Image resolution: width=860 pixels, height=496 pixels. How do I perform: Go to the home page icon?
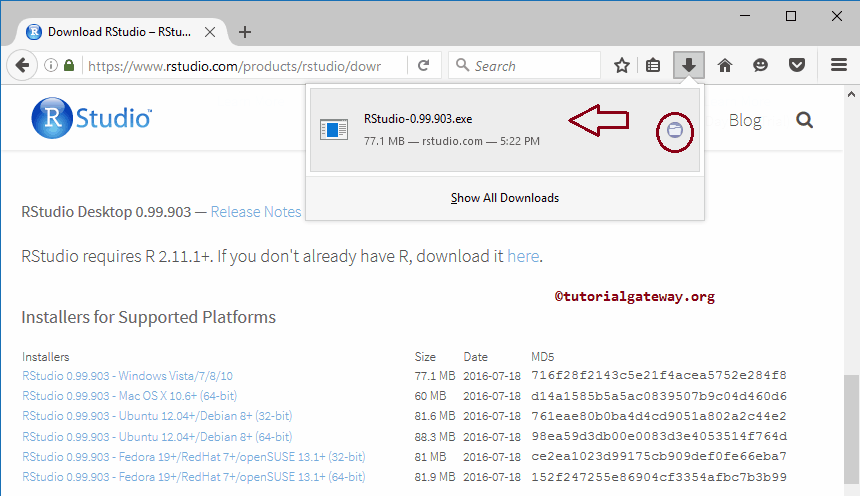click(725, 66)
